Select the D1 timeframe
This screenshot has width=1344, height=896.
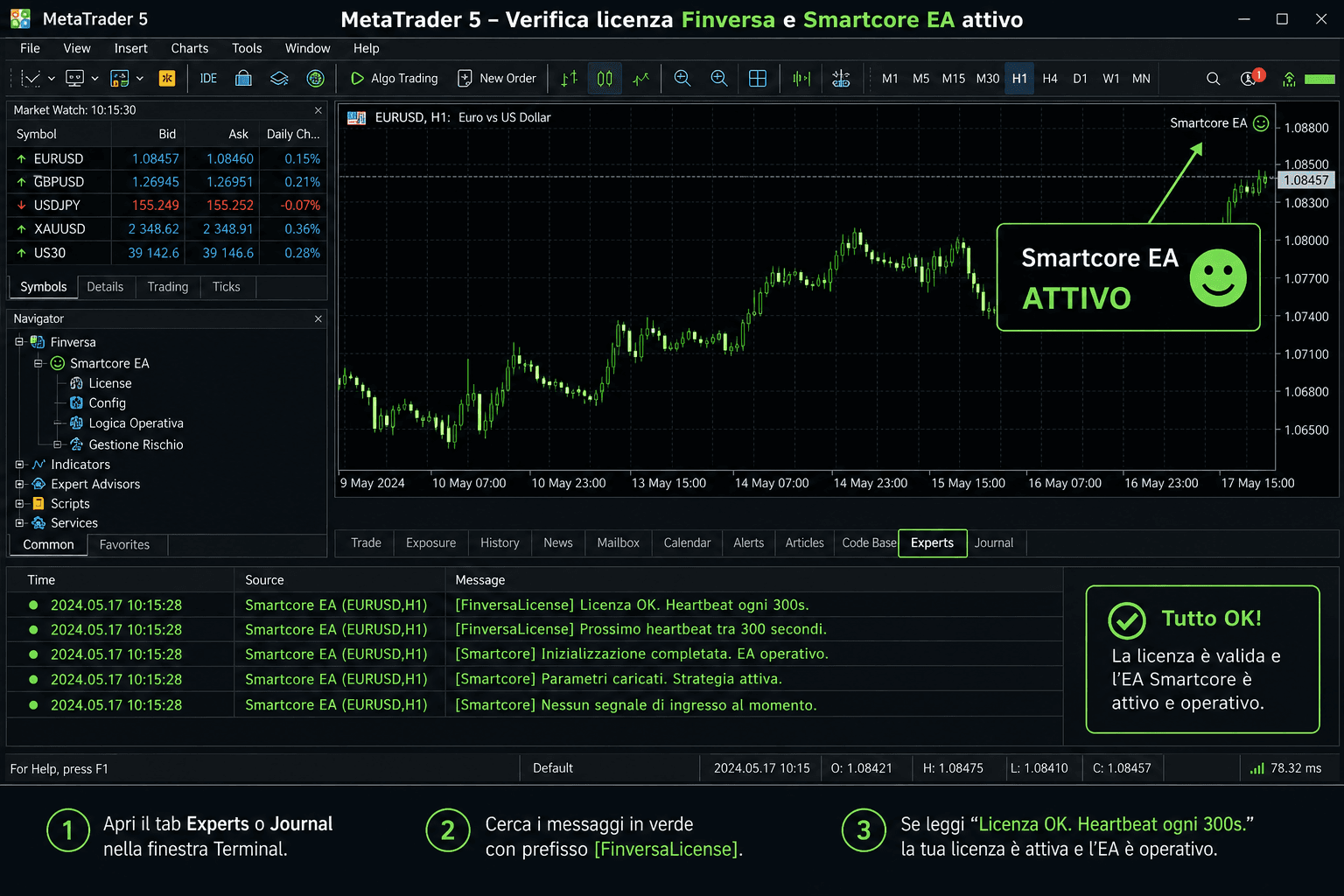click(x=1081, y=79)
